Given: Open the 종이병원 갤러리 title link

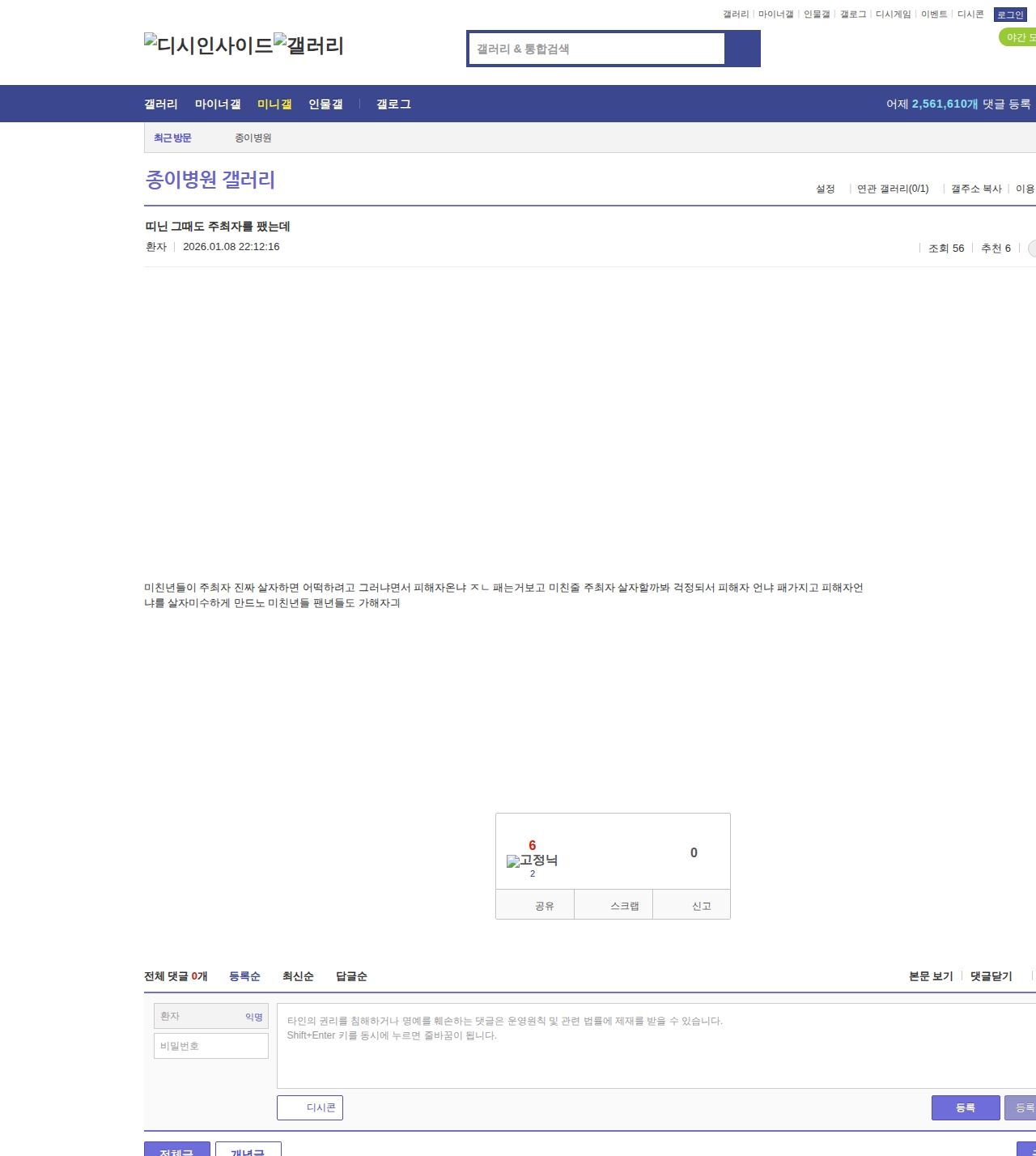Looking at the screenshot, I should (210, 180).
